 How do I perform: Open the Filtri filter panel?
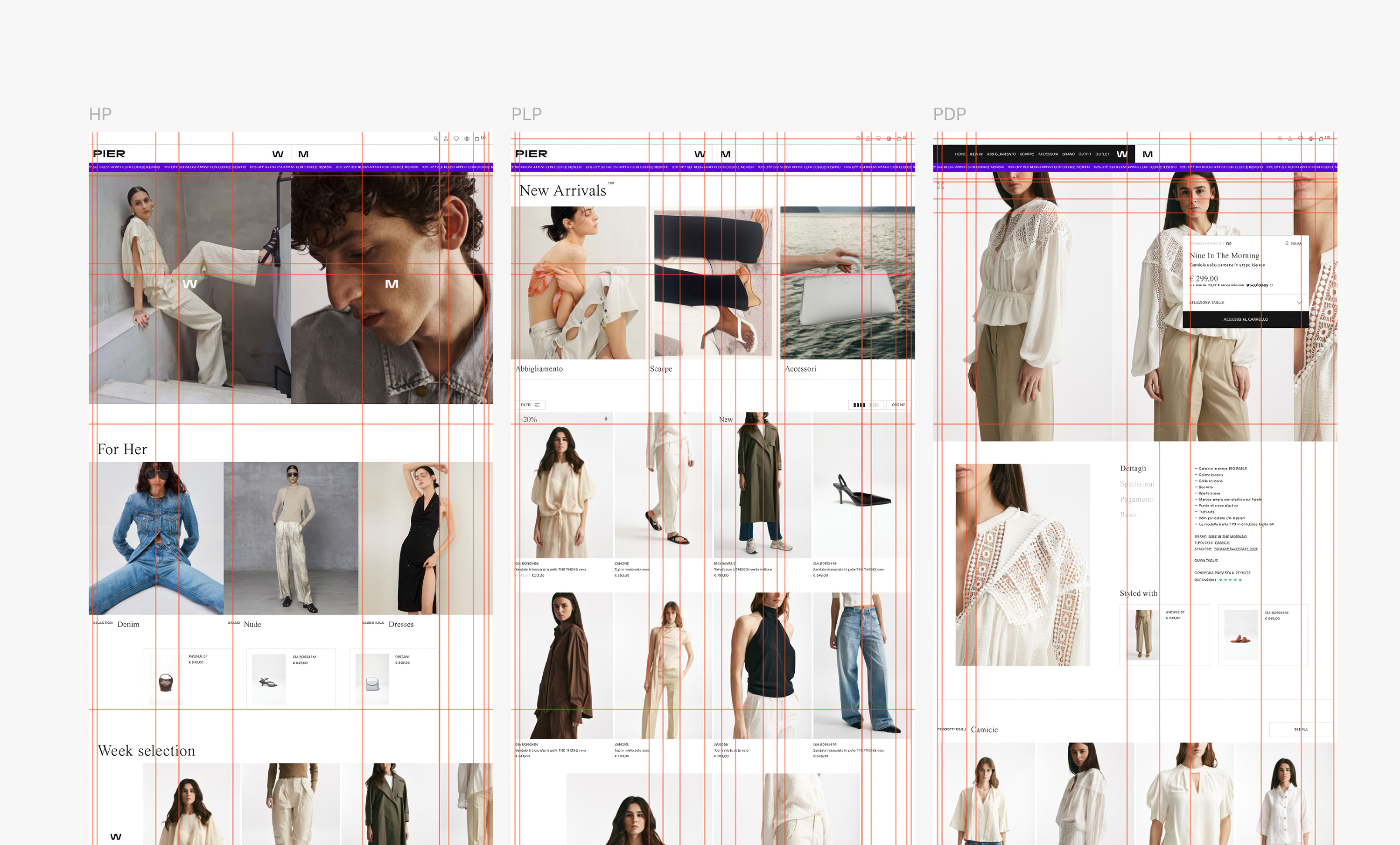[531, 405]
